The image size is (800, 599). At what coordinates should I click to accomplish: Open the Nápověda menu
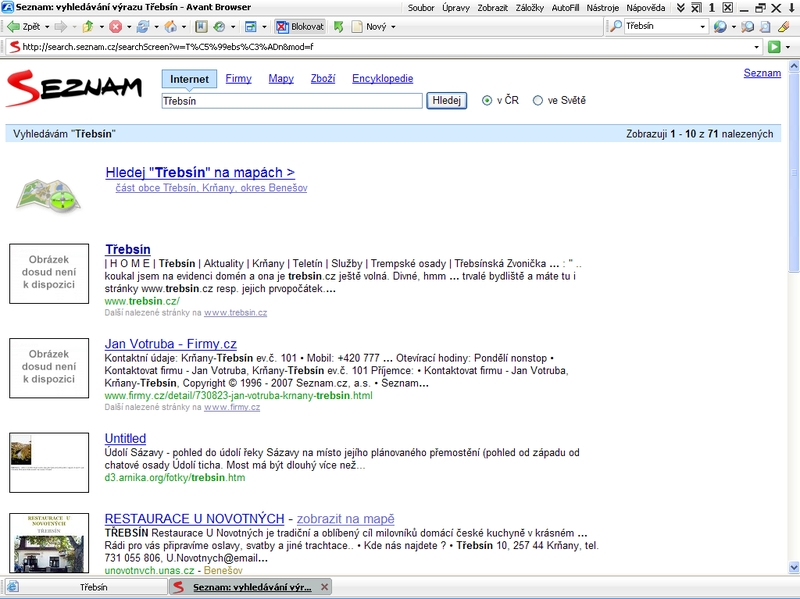pyautogui.click(x=645, y=8)
